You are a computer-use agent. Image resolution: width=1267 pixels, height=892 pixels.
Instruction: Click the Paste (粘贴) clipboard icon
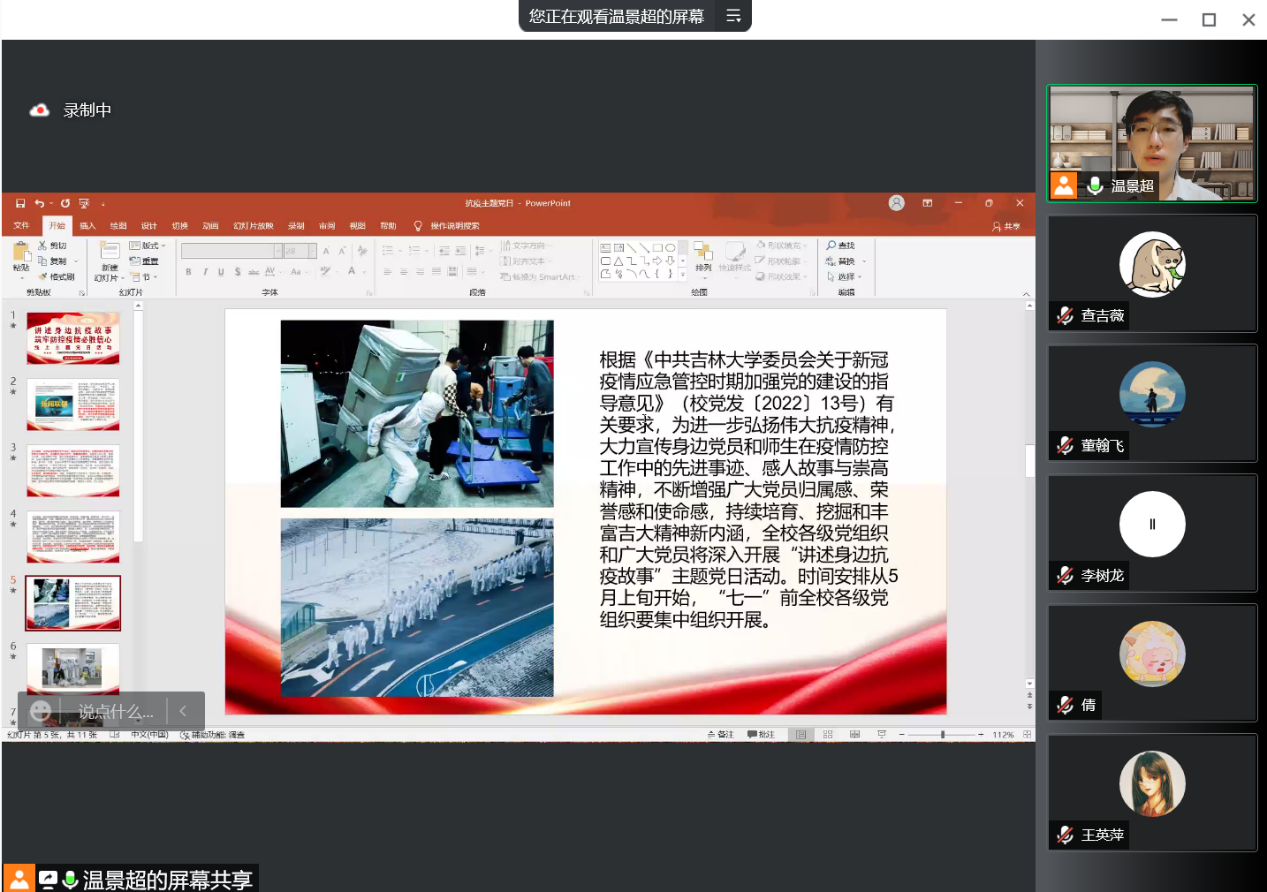(21, 254)
